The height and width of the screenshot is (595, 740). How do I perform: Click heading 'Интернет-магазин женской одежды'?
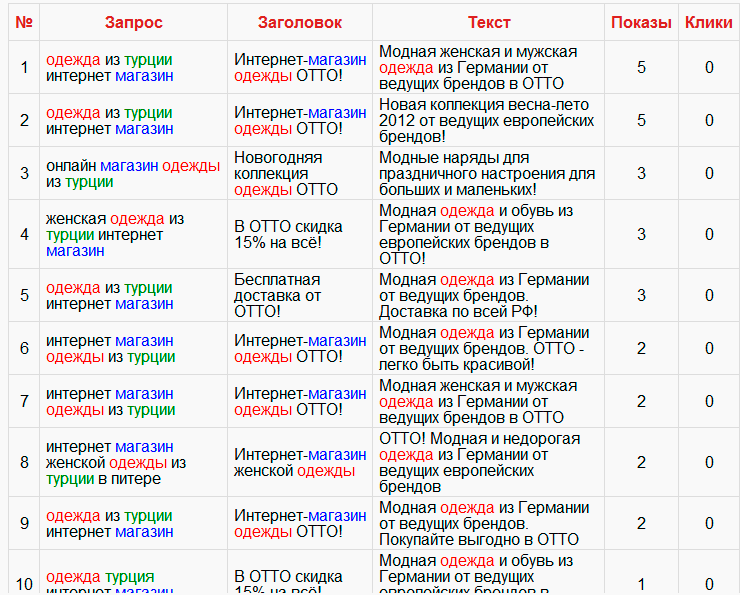tap(300, 462)
